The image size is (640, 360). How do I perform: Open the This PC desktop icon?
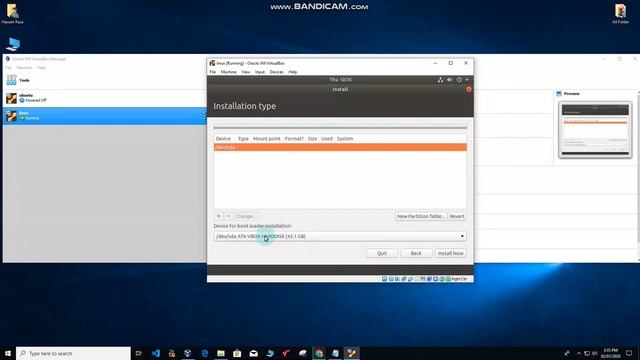tap(13, 44)
